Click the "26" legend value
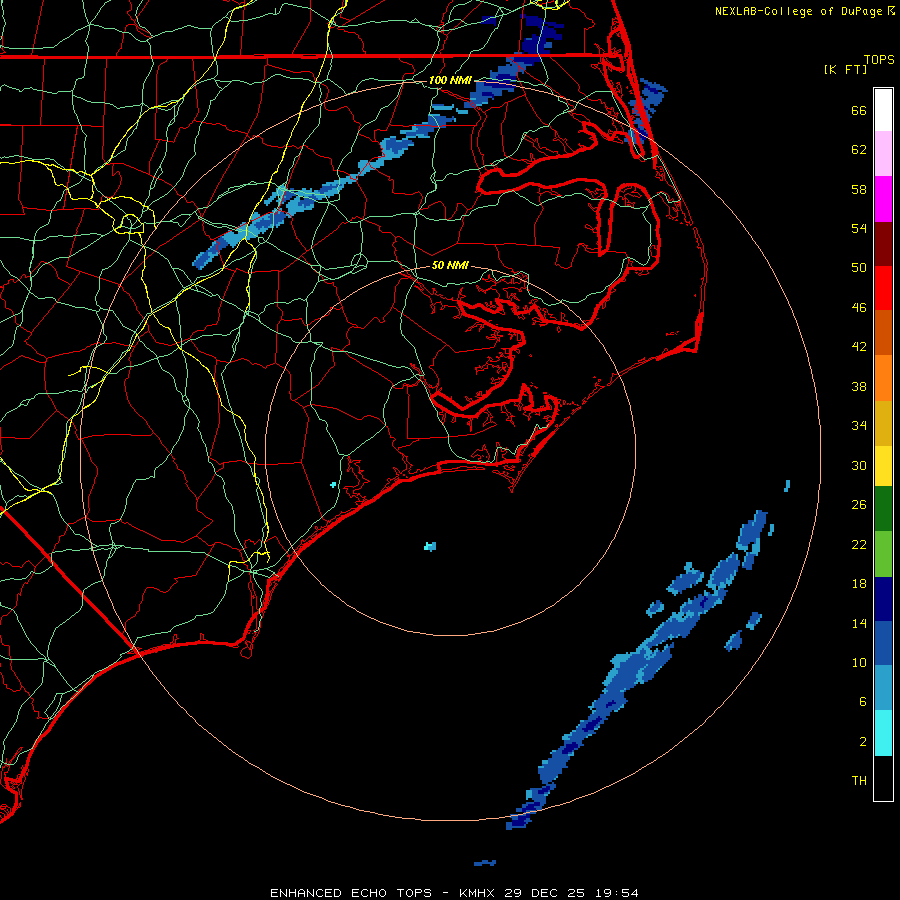 click(859, 505)
